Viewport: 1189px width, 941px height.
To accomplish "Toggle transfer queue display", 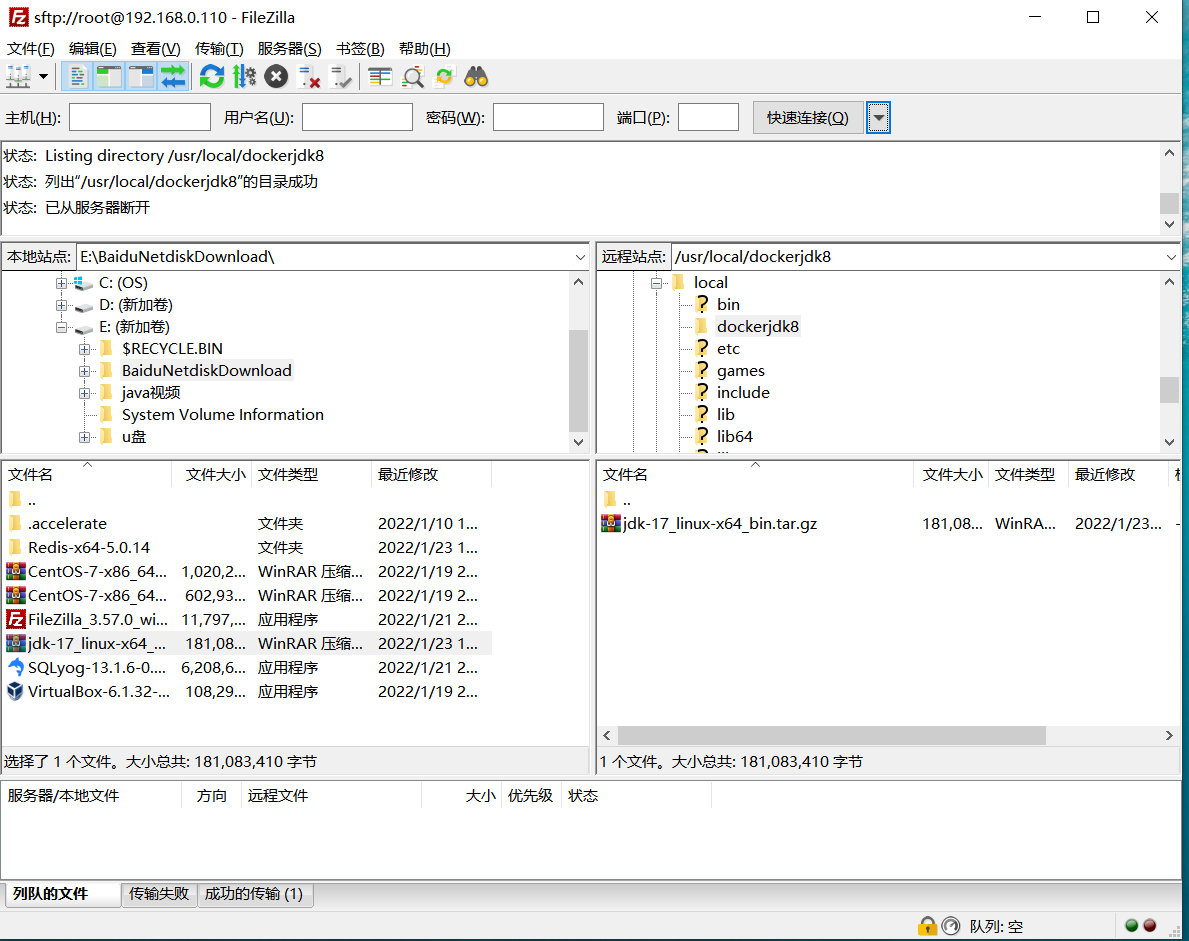I will point(173,77).
